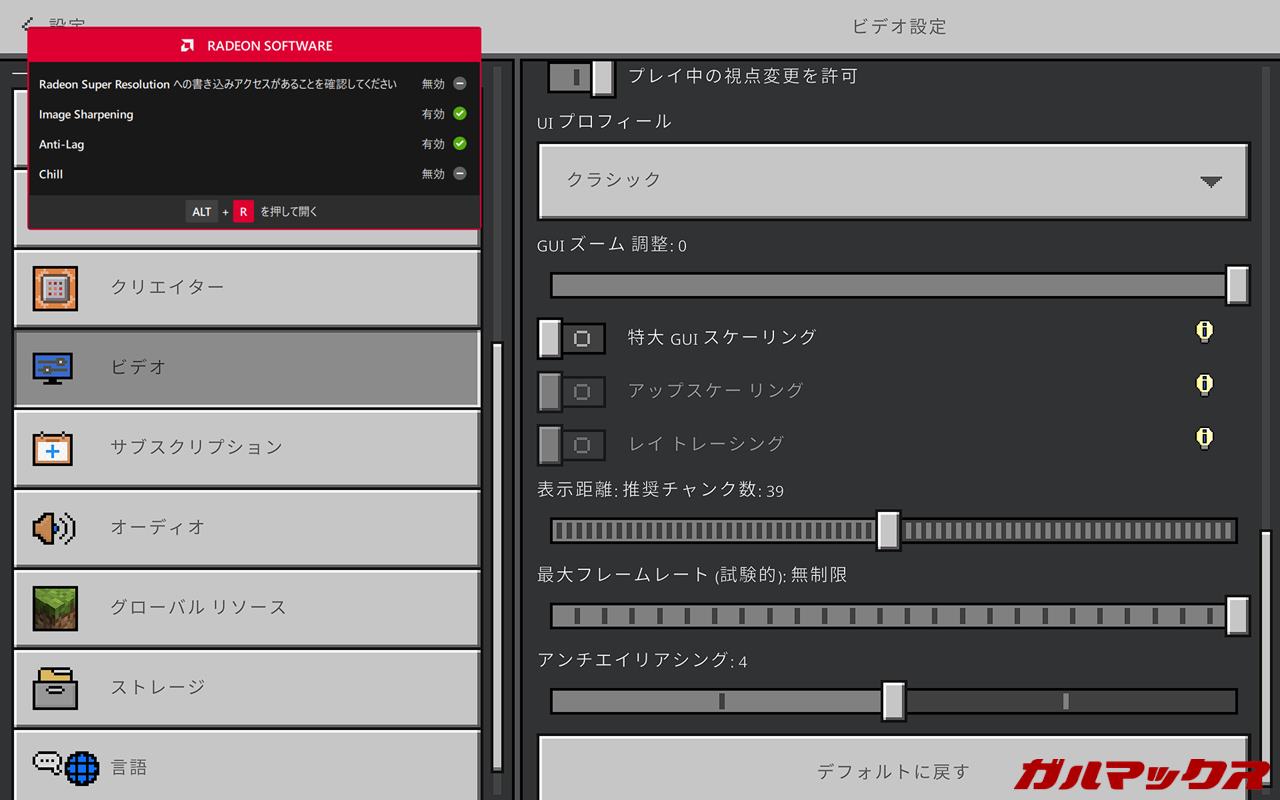Viewport: 1280px width, 800px height.
Task: Open the オーディオ settings tab
Action: [x=247, y=528]
